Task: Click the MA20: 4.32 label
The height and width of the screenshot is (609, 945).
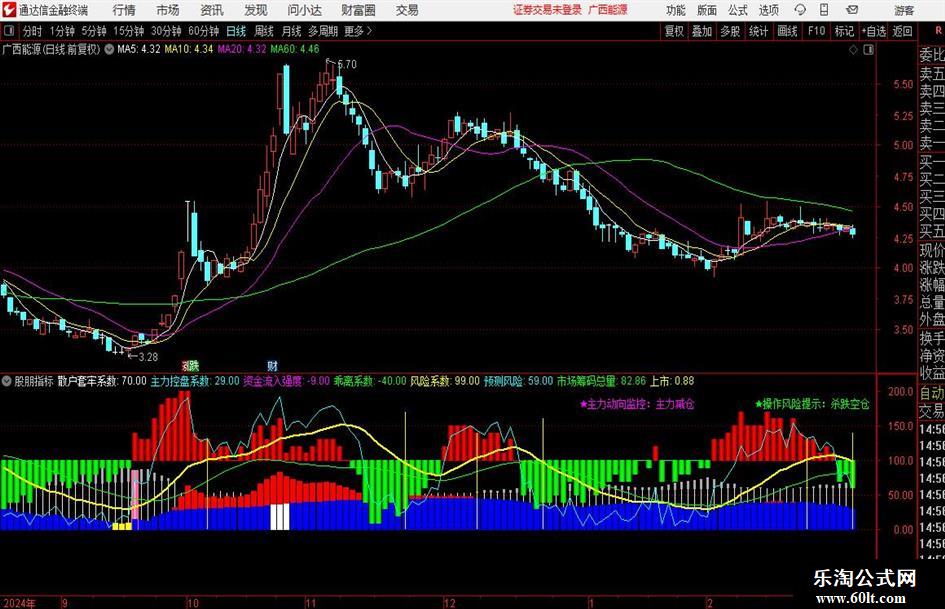Action: (x=242, y=49)
